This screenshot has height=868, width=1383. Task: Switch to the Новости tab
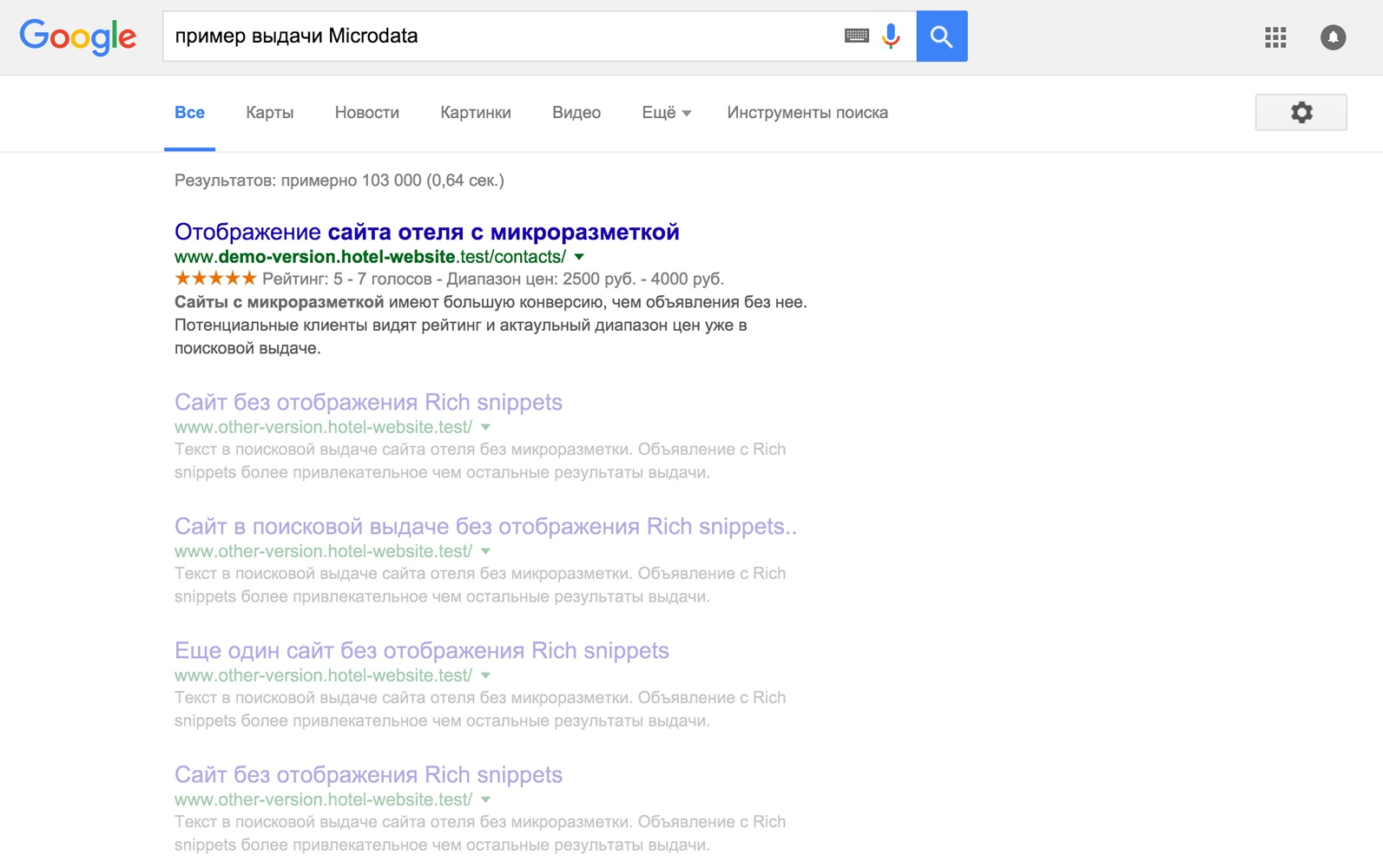366,113
